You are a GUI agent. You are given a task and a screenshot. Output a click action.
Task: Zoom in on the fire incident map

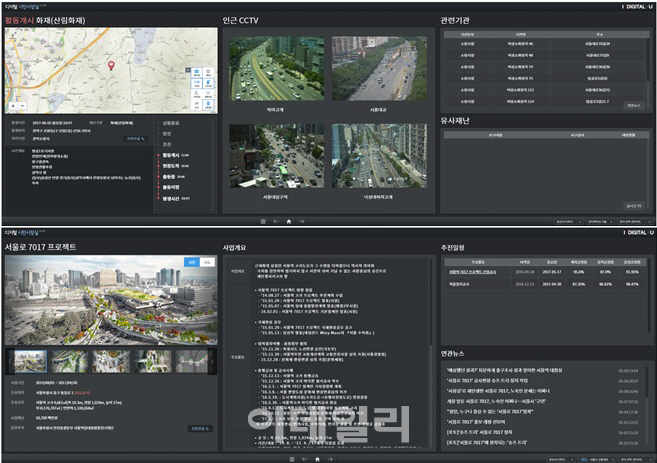click(13, 106)
